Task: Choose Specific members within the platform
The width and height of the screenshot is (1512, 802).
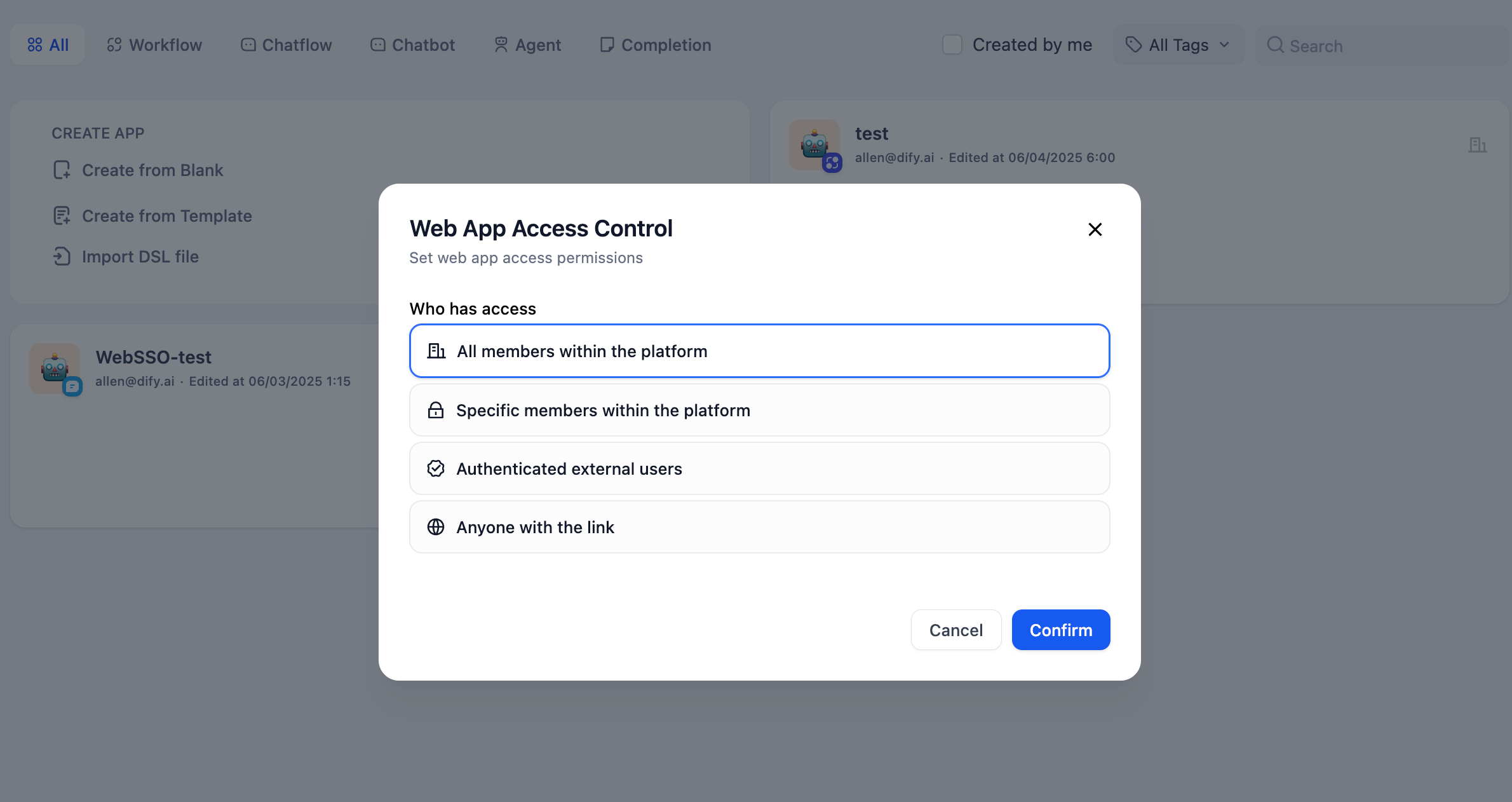Action: (x=759, y=410)
